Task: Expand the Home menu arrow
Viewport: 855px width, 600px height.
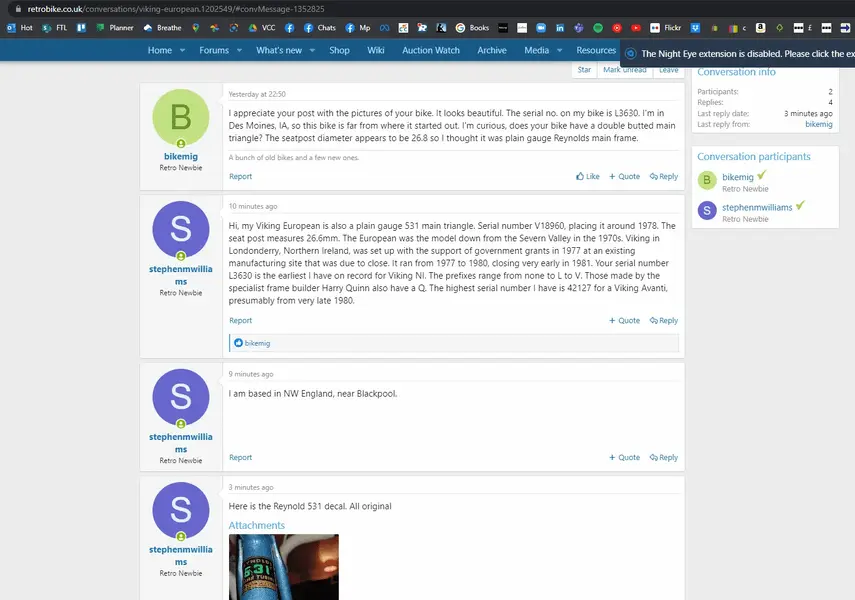Action: click(x=182, y=50)
